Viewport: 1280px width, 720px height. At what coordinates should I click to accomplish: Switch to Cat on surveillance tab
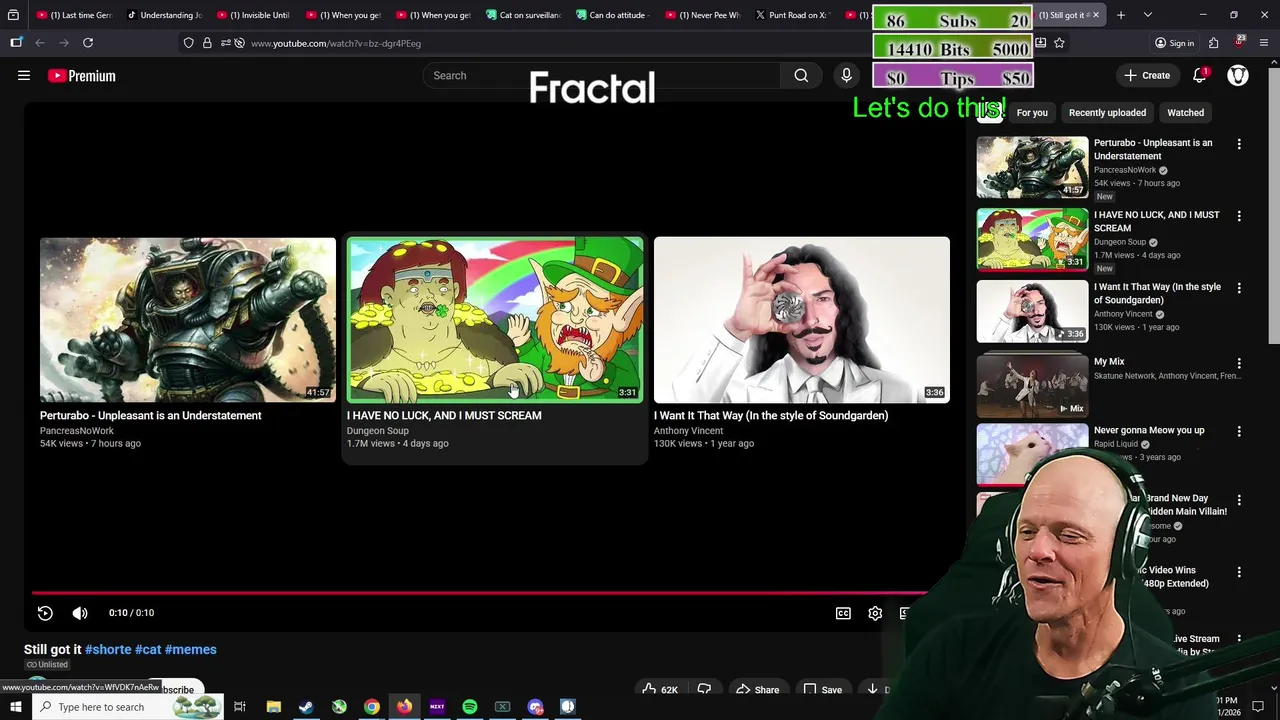click(x=523, y=15)
